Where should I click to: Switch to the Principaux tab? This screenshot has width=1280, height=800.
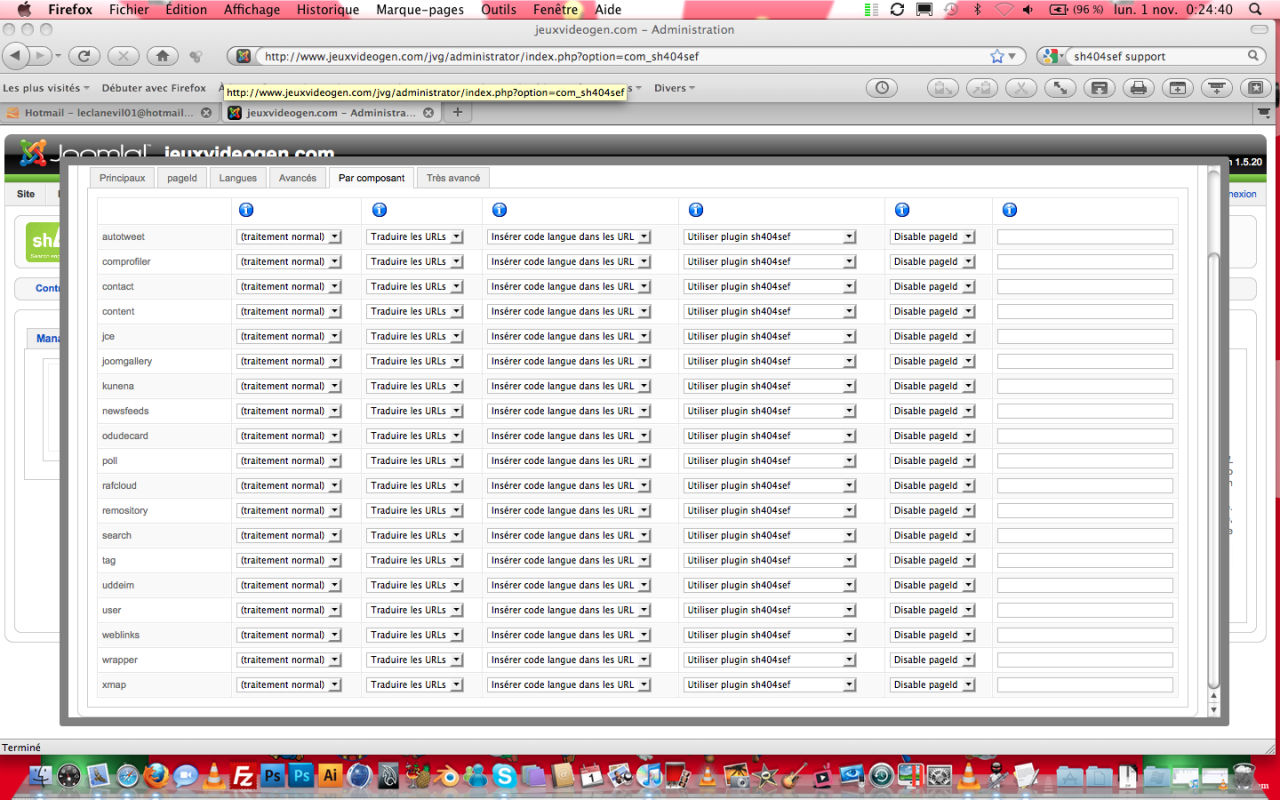click(122, 178)
